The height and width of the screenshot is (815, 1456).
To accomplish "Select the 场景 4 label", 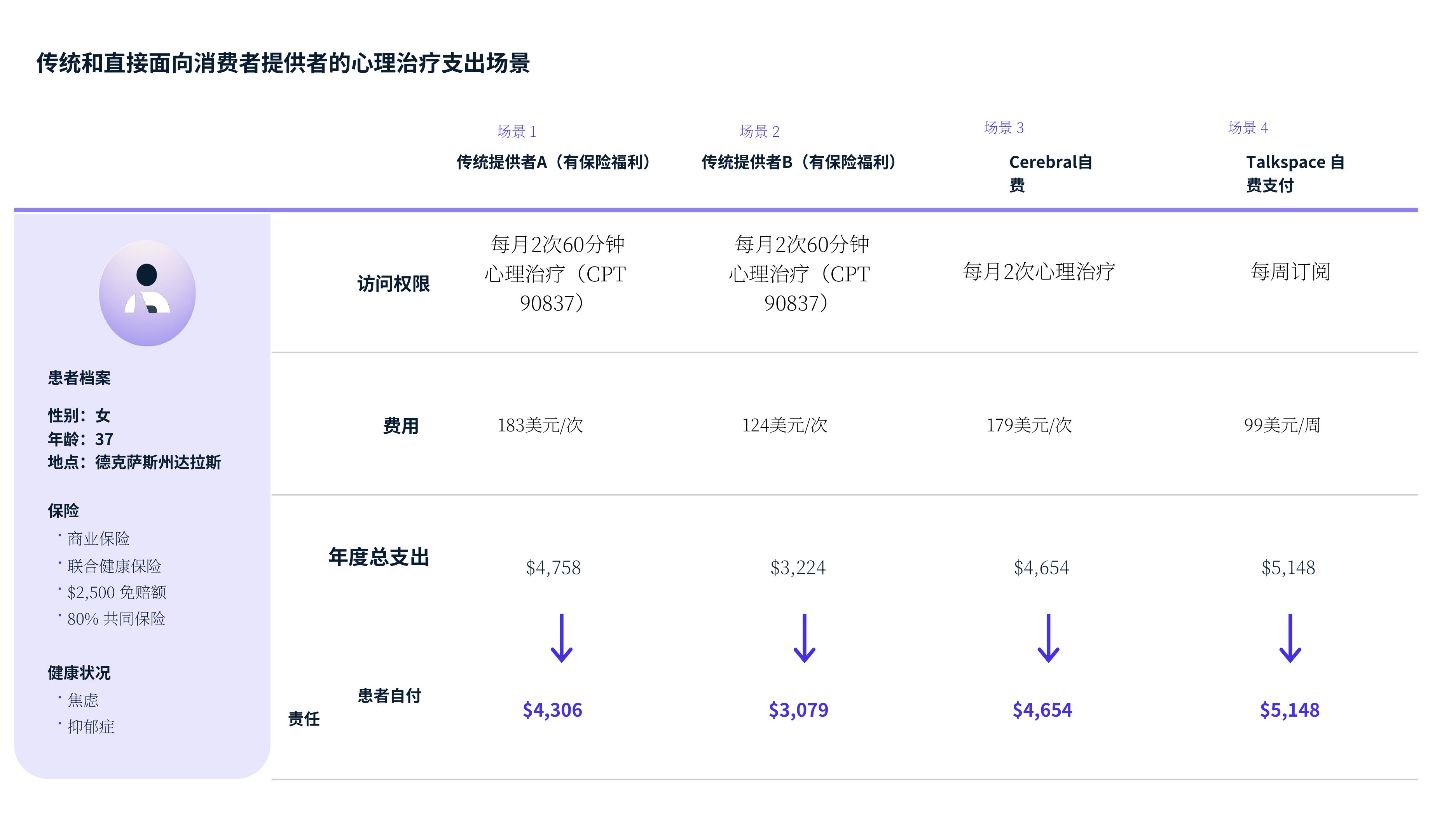I will click(1248, 128).
